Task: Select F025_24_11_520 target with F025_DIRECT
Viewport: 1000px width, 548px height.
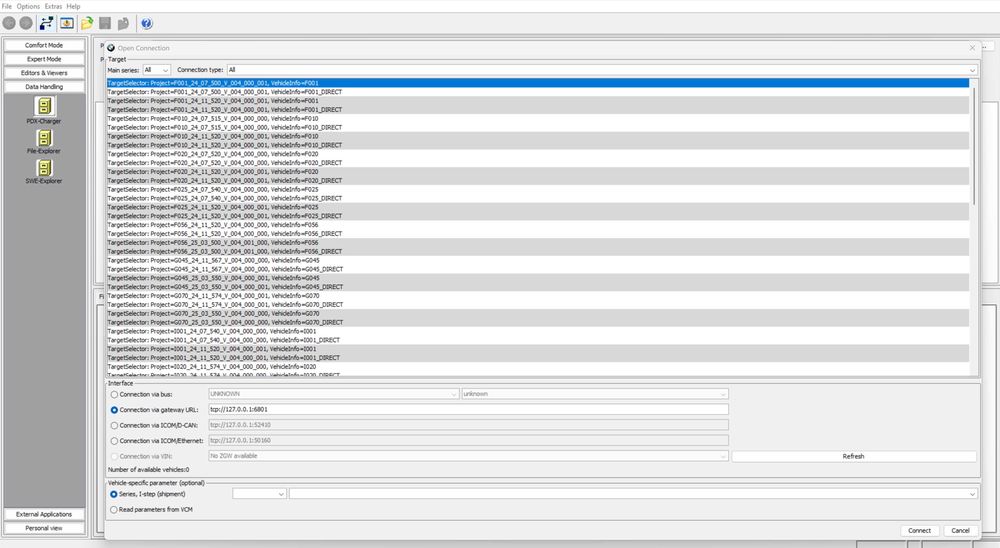Action: click(538, 216)
